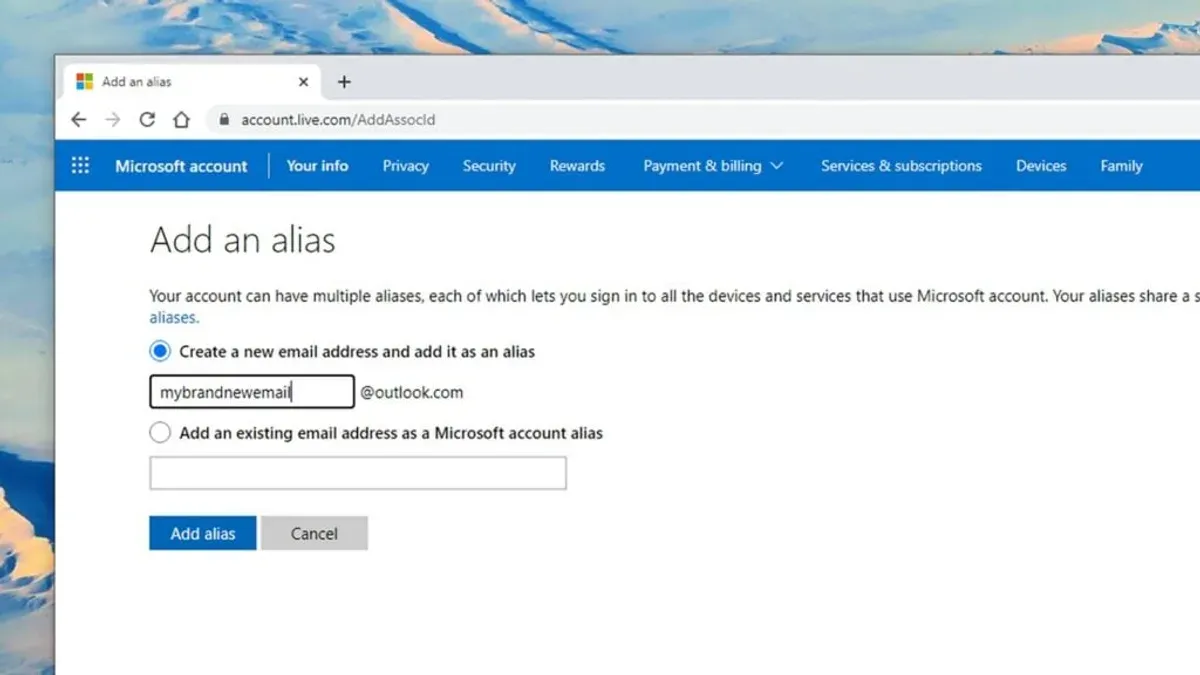
Task: Select the 'Add an alias' browser tab
Action: (x=193, y=82)
